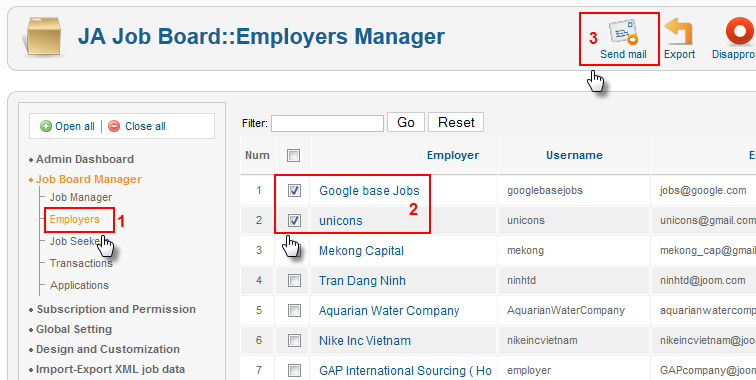Screen dimensions: 756x380
Task: Collapse the Job Board Manager section
Action: point(89,179)
